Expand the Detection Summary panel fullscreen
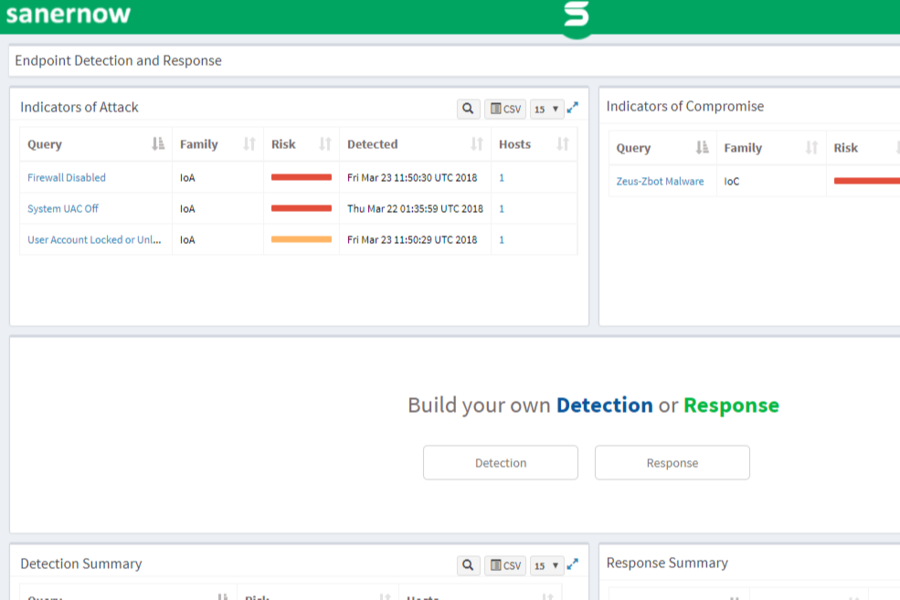Image resolution: width=900 pixels, height=600 pixels. (572, 564)
